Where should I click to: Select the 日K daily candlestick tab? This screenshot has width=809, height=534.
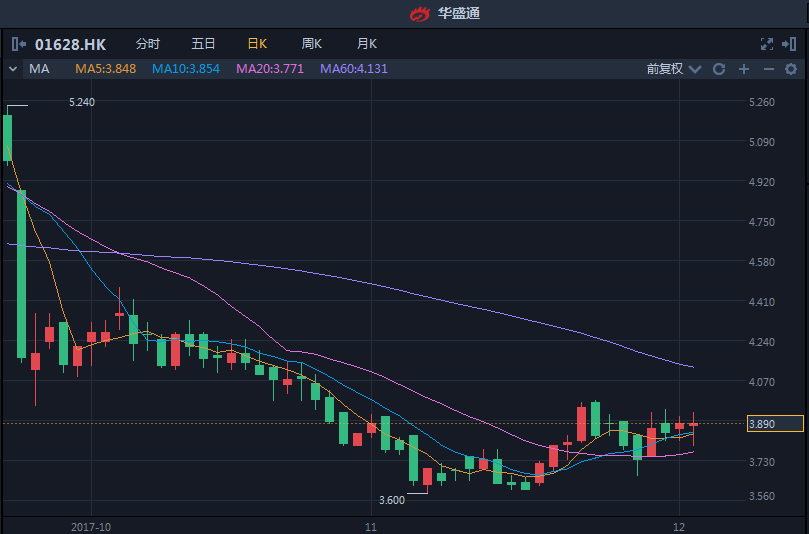tap(257, 44)
